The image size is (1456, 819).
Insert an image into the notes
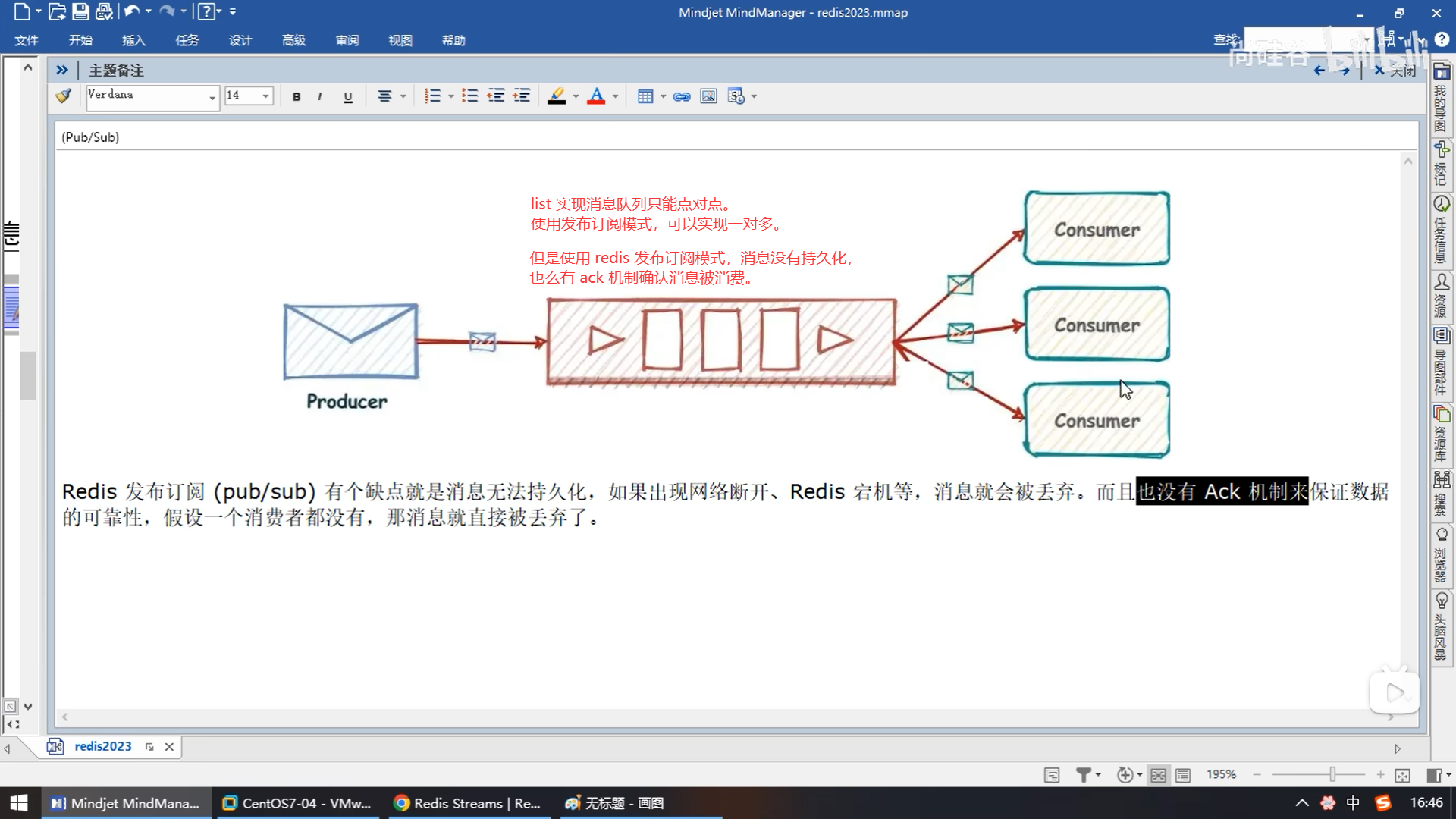click(708, 96)
